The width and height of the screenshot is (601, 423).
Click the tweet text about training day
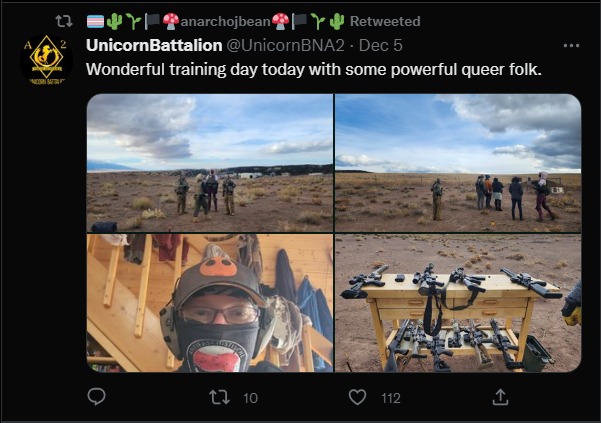point(314,70)
